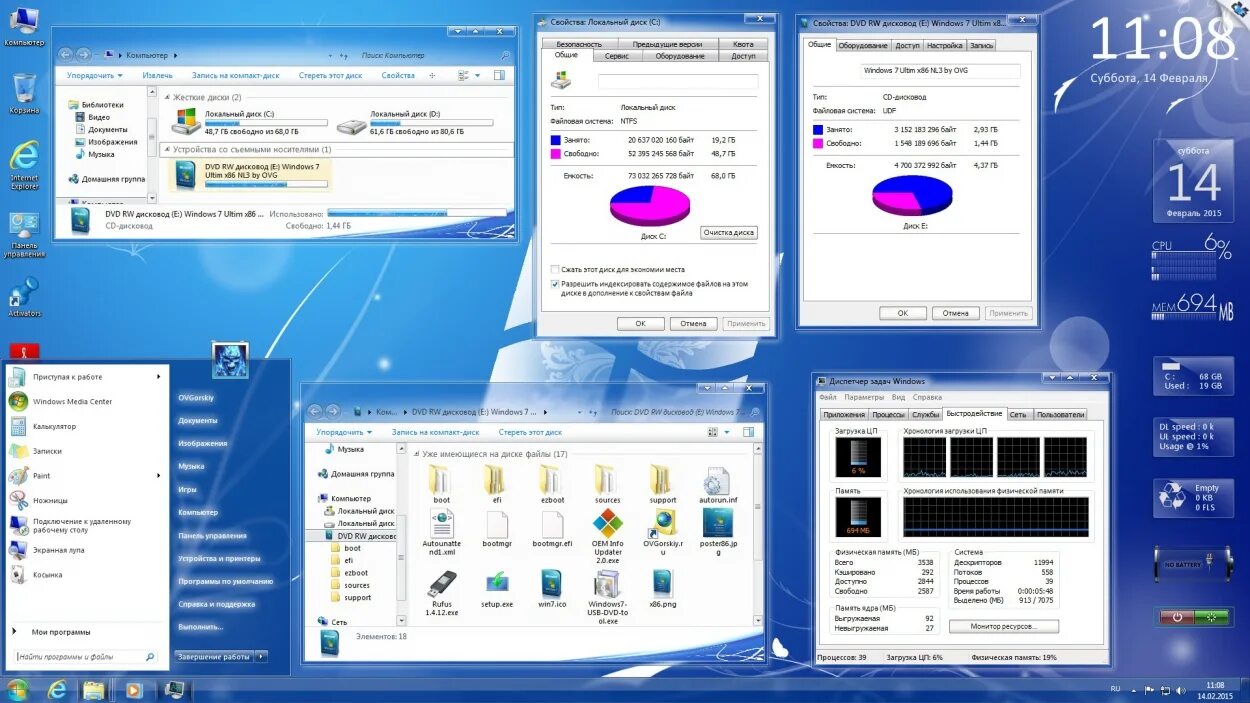Open Internet Explorer on the taskbar
1250x703 pixels.
tap(57, 690)
